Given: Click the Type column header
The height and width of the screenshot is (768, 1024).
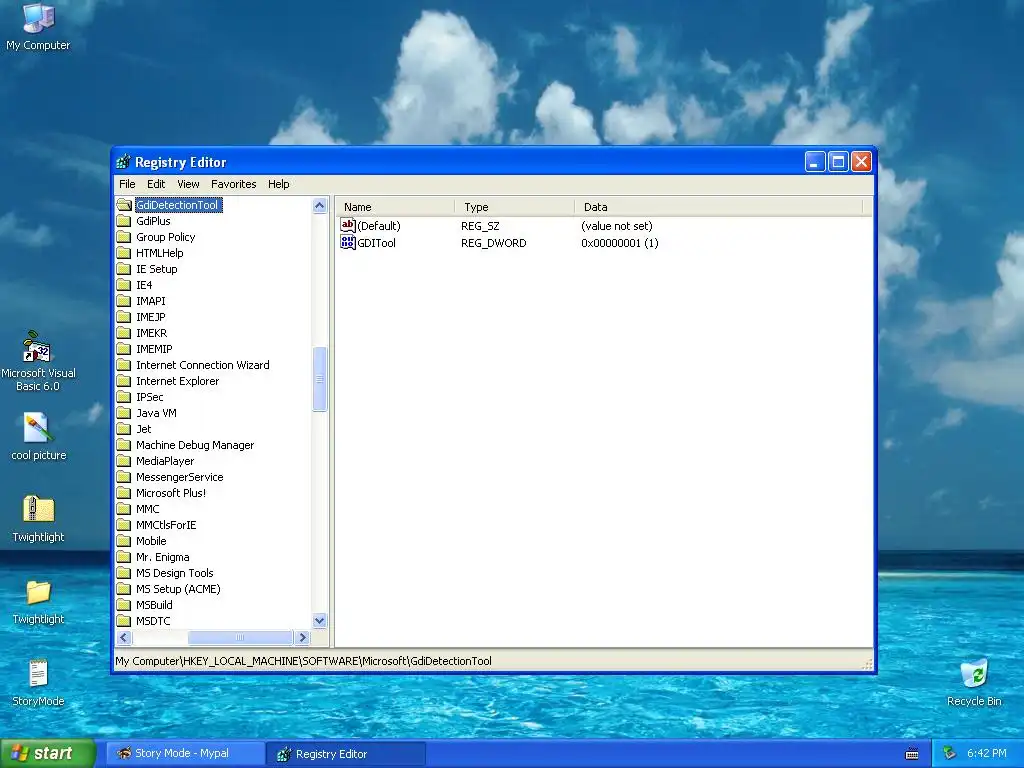Looking at the screenshot, I should (515, 207).
